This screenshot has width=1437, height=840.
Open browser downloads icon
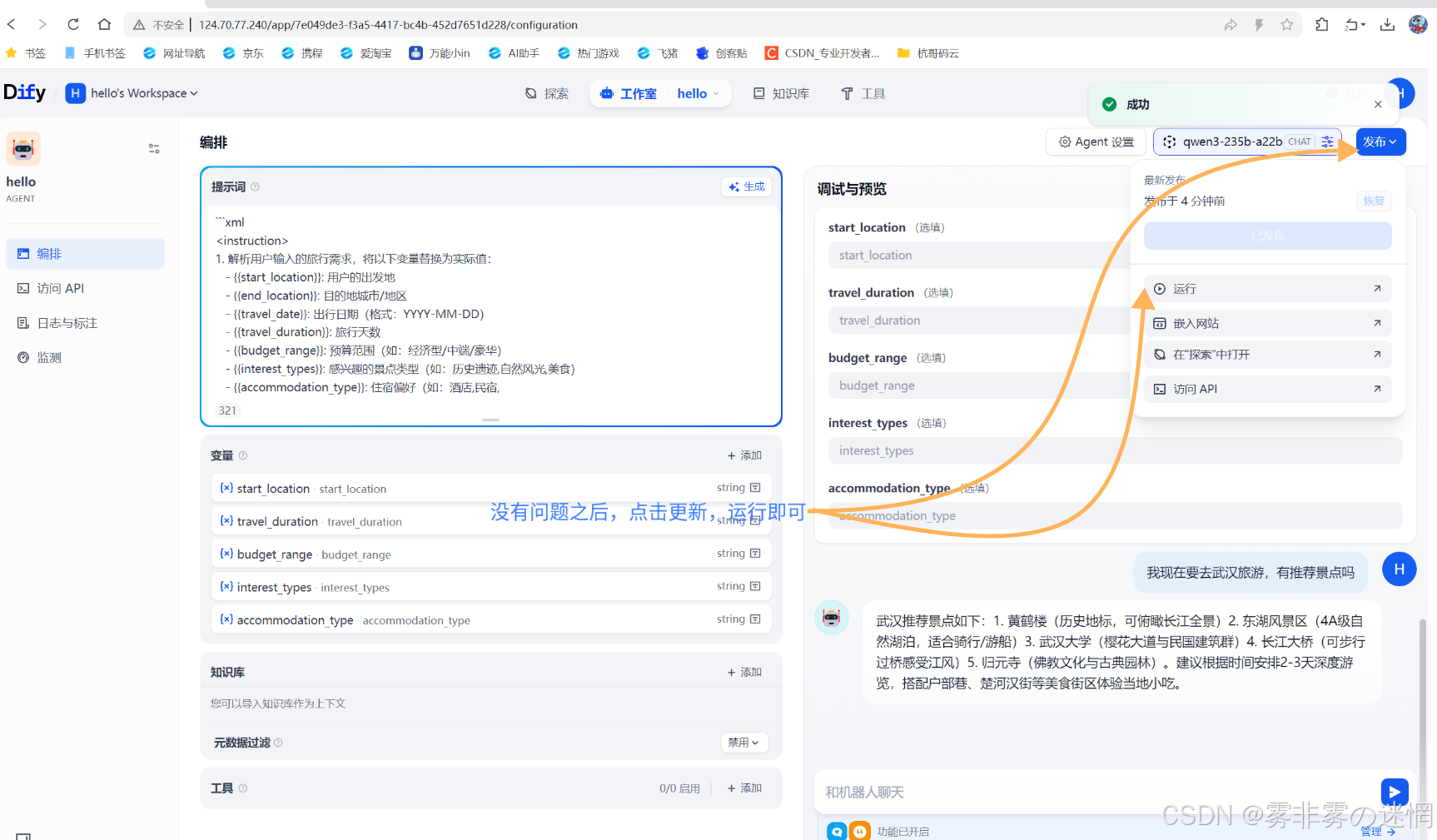1387,25
